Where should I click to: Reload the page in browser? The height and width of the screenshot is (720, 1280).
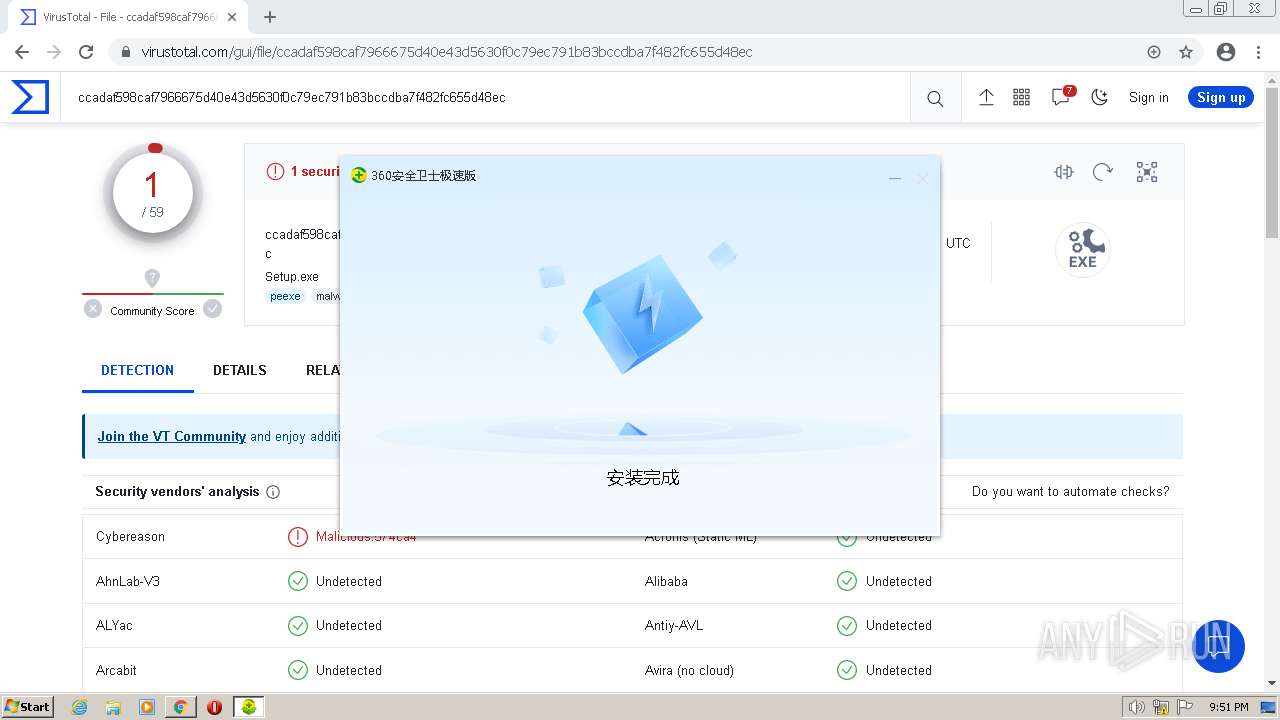(x=86, y=52)
